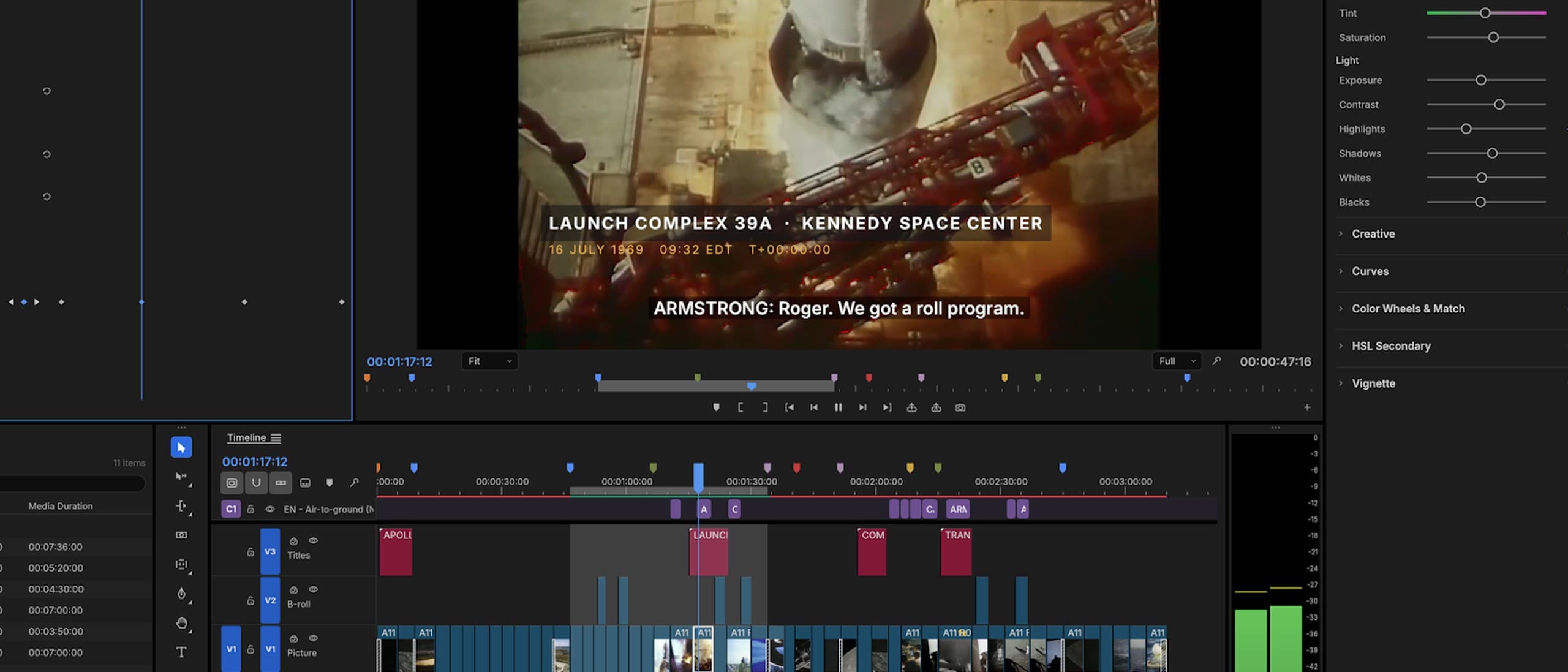Click Mark Out bracket button

[x=765, y=407]
